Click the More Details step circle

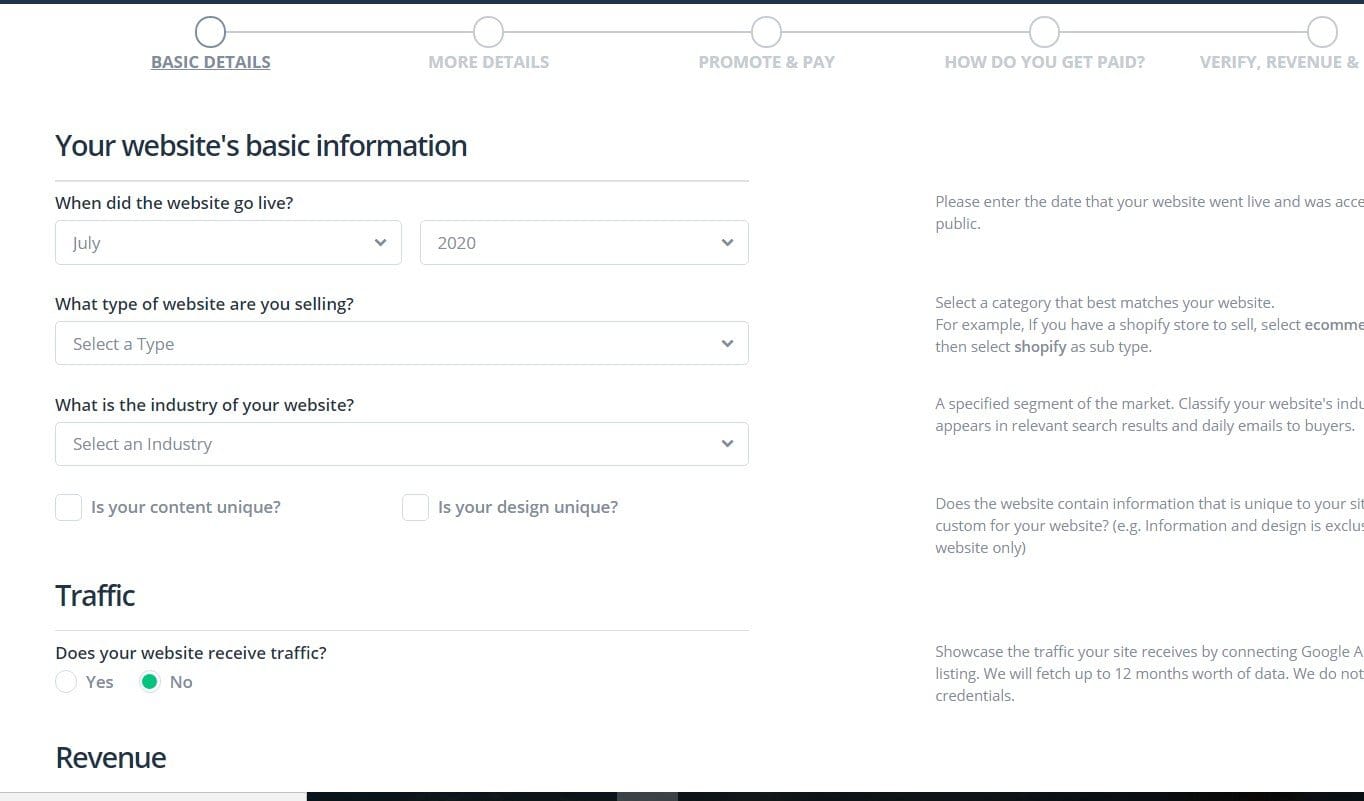point(488,32)
